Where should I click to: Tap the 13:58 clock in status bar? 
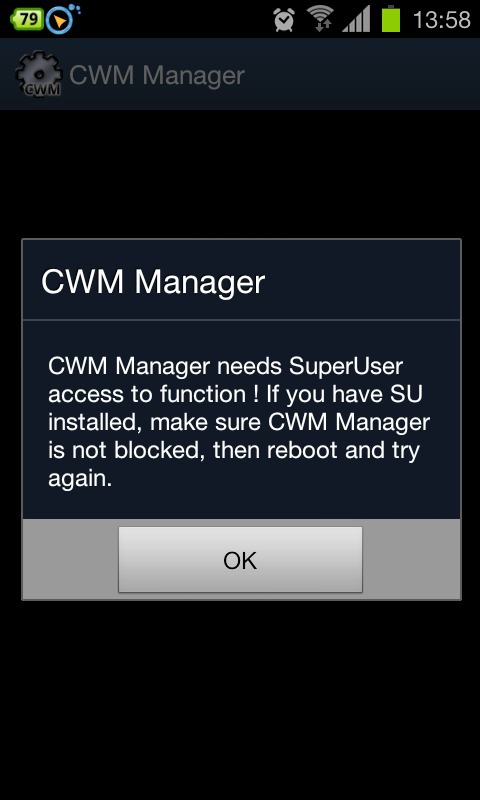point(441,20)
